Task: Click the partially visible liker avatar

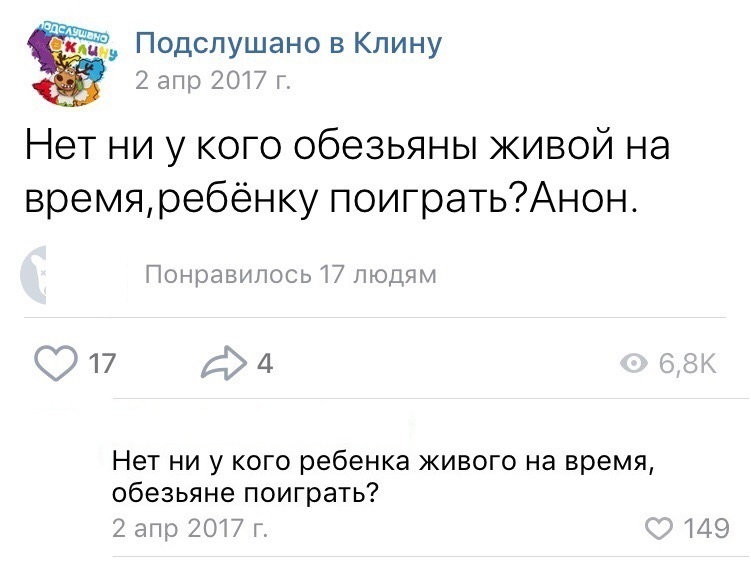Action: (x=34, y=275)
